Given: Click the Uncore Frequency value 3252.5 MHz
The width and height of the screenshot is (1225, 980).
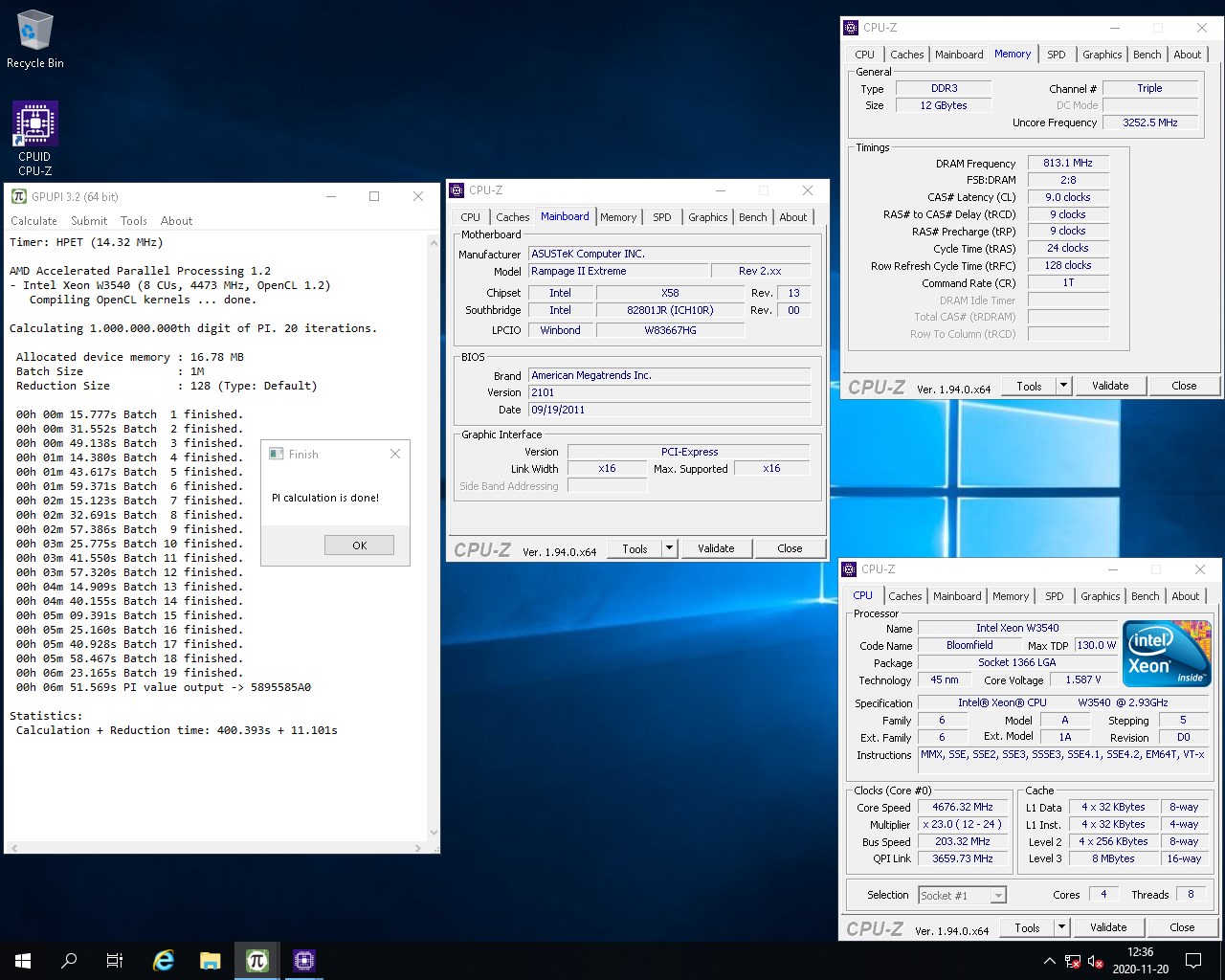Looking at the screenshot, I should [x=1150, y=122].
